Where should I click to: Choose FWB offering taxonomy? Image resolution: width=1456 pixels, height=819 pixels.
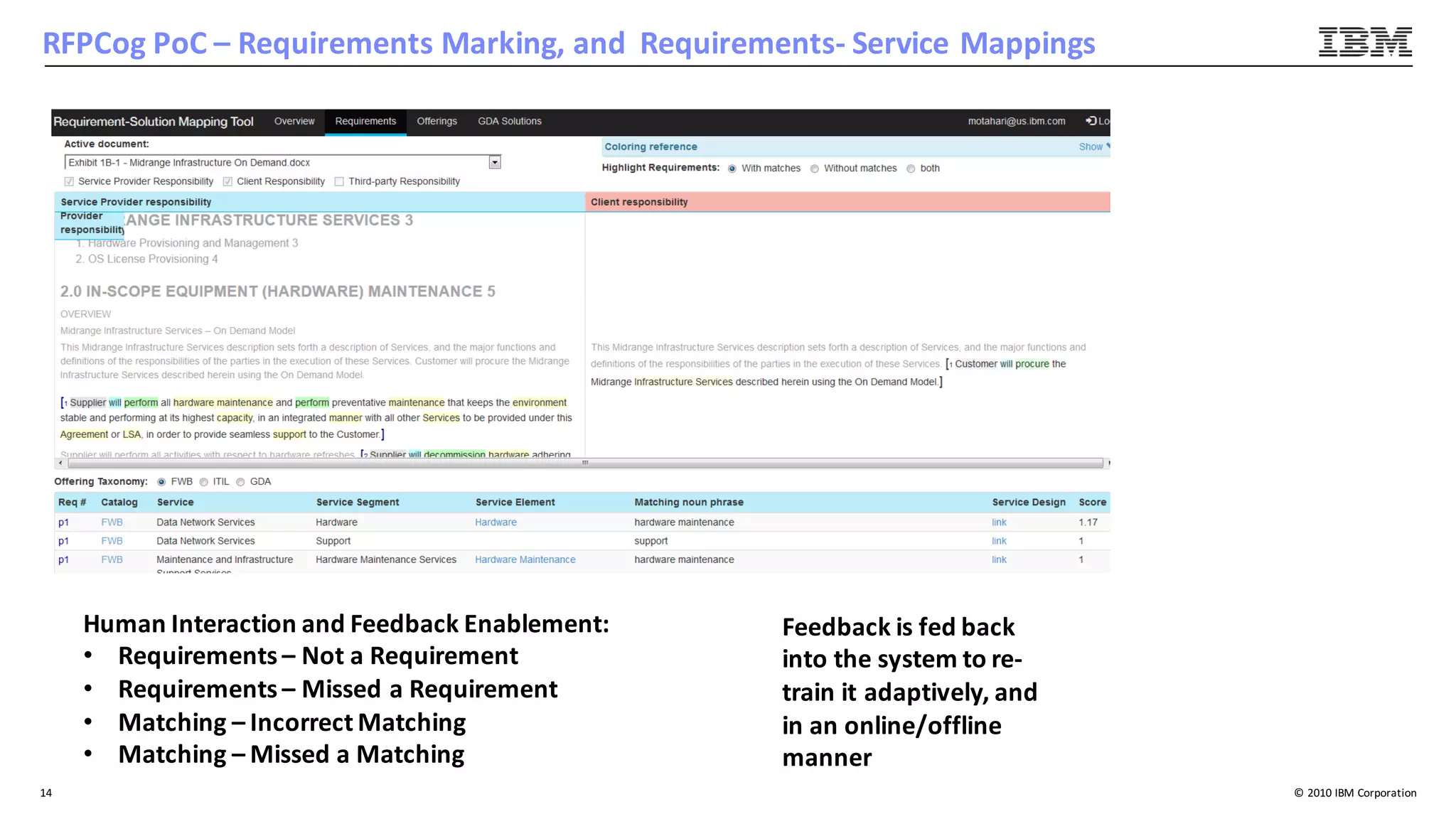pyautogui.click(x=161, y=482)
